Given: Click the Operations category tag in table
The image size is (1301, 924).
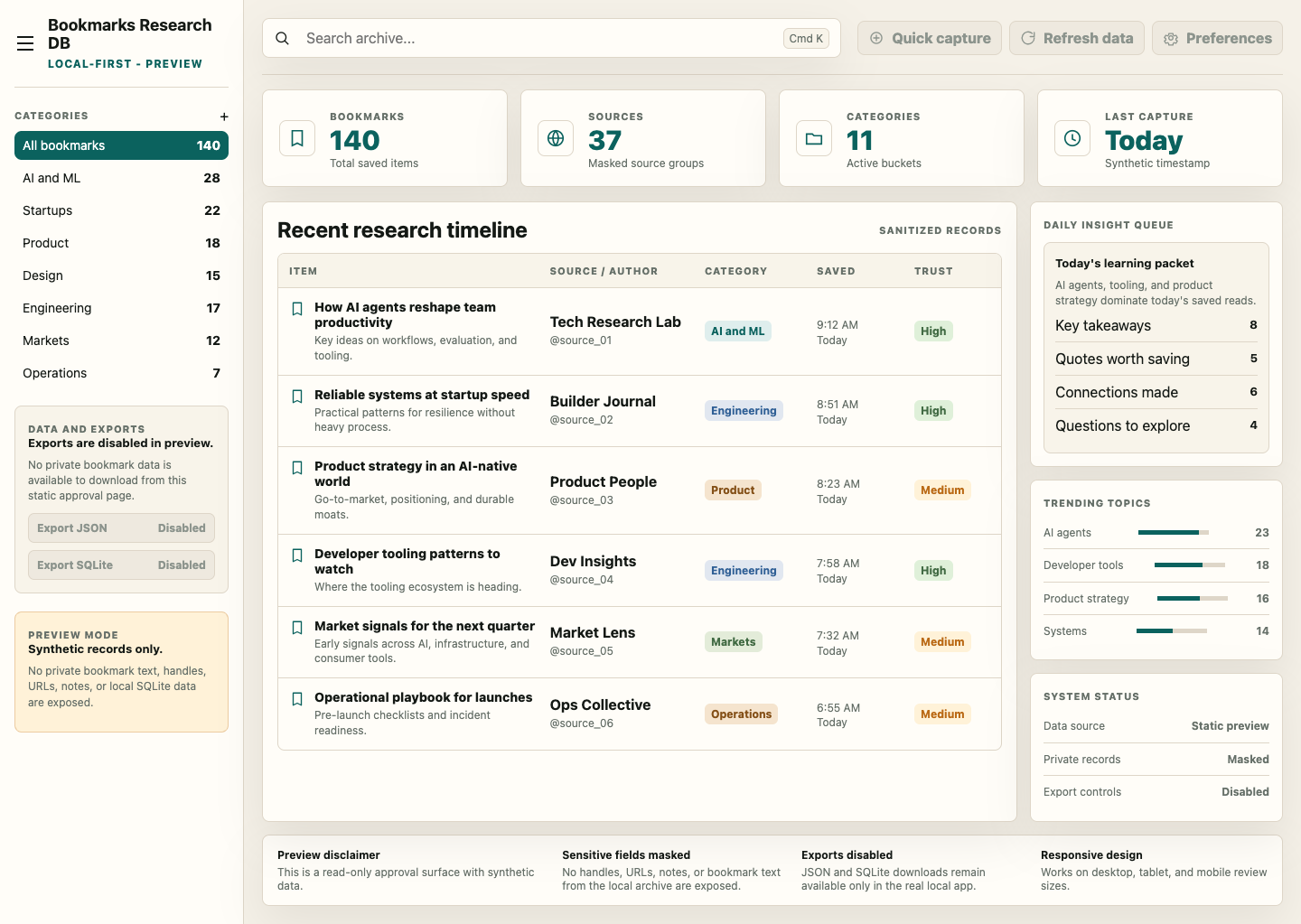Looking at the screenshot, I should [x=741, y=714].
